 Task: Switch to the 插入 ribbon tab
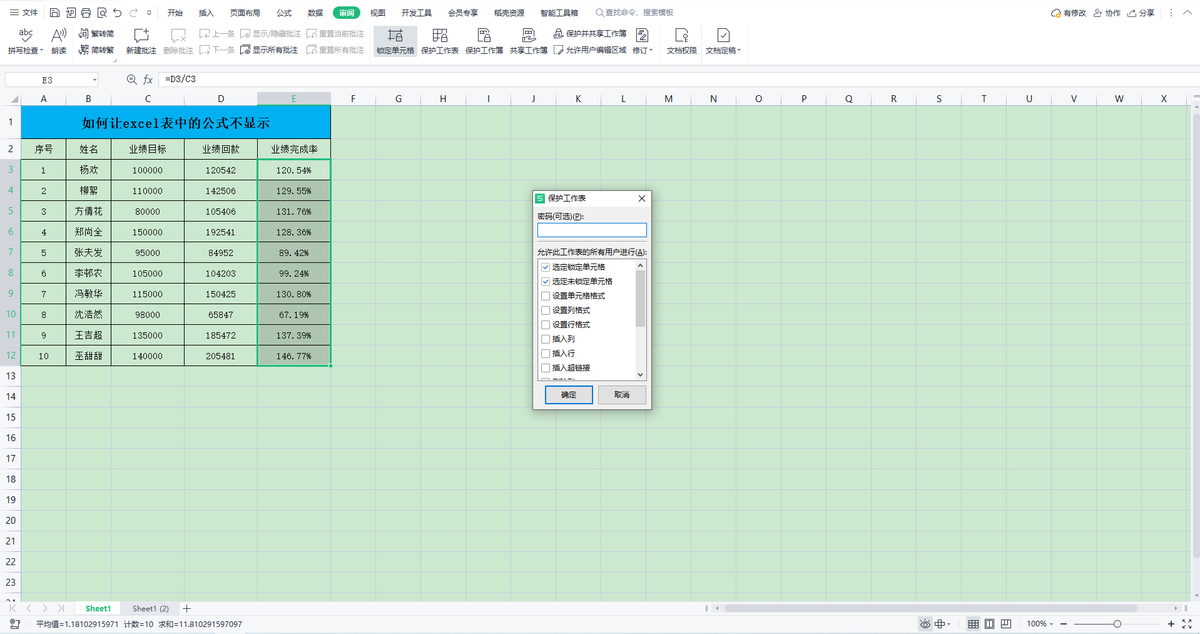[206, 13]
